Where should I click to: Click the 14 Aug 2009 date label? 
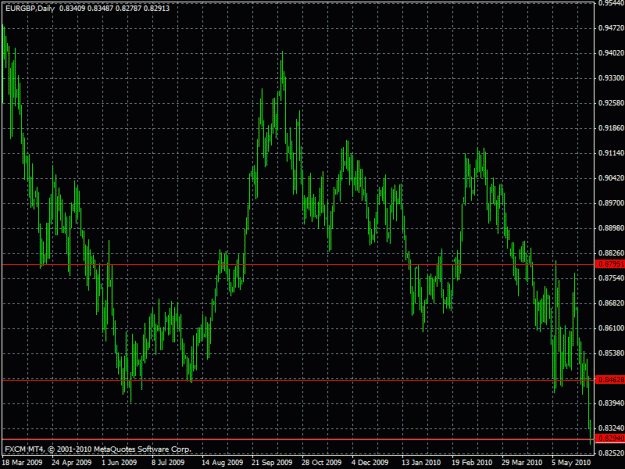222,462
